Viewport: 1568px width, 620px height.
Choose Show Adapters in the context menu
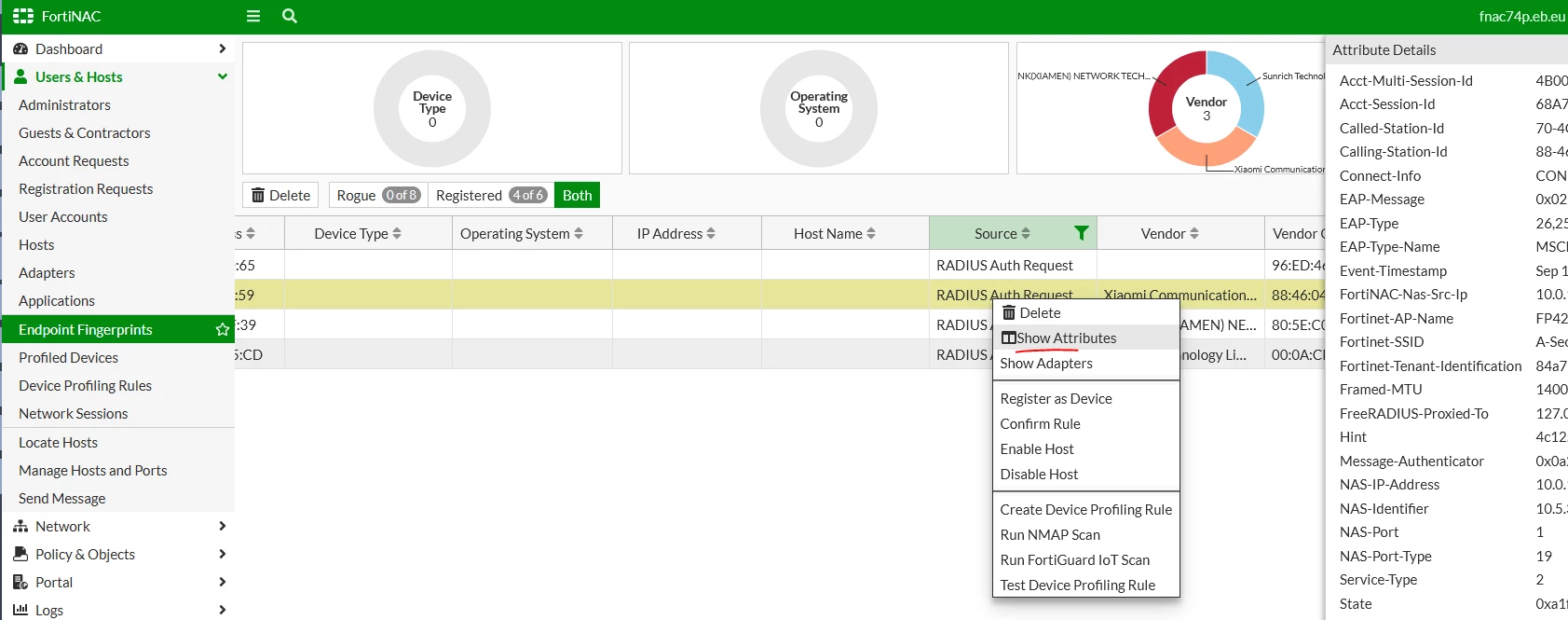click(x=1086, y=363)
